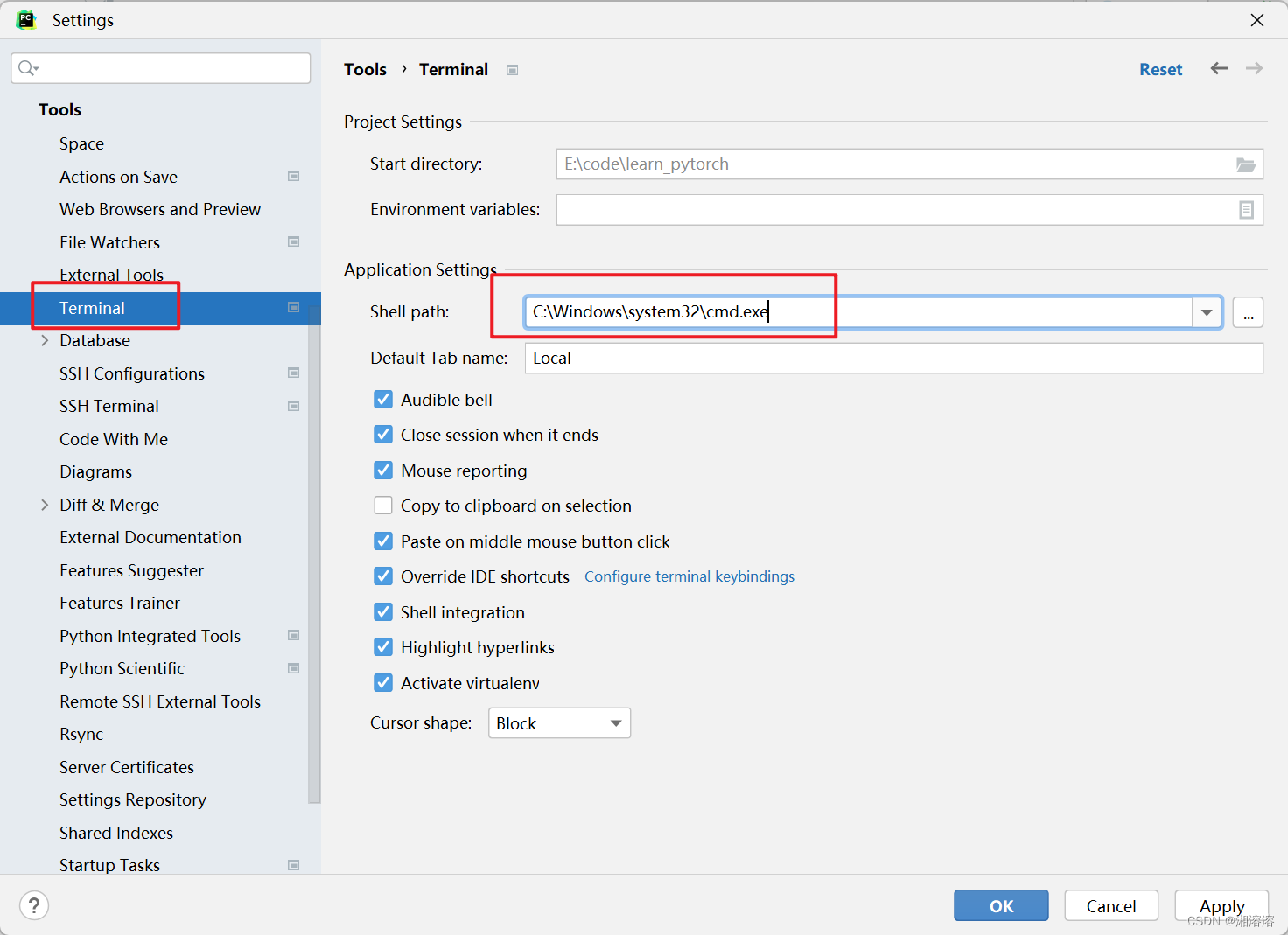Toggle Highlight hyperlinks checkbox
The image size is (1288, 935).
pyautogui.click(x=383, y=647)
